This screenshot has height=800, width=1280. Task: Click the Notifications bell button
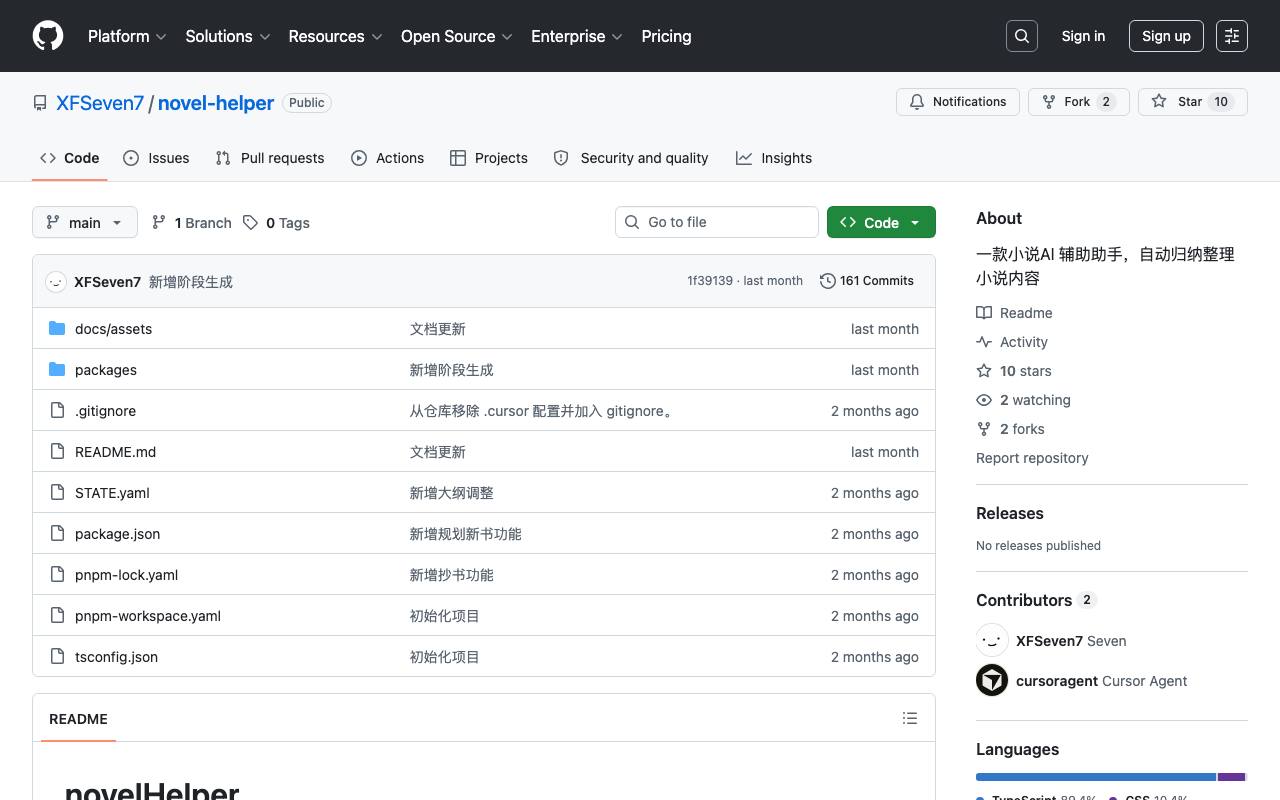click(x=958, y=102)
